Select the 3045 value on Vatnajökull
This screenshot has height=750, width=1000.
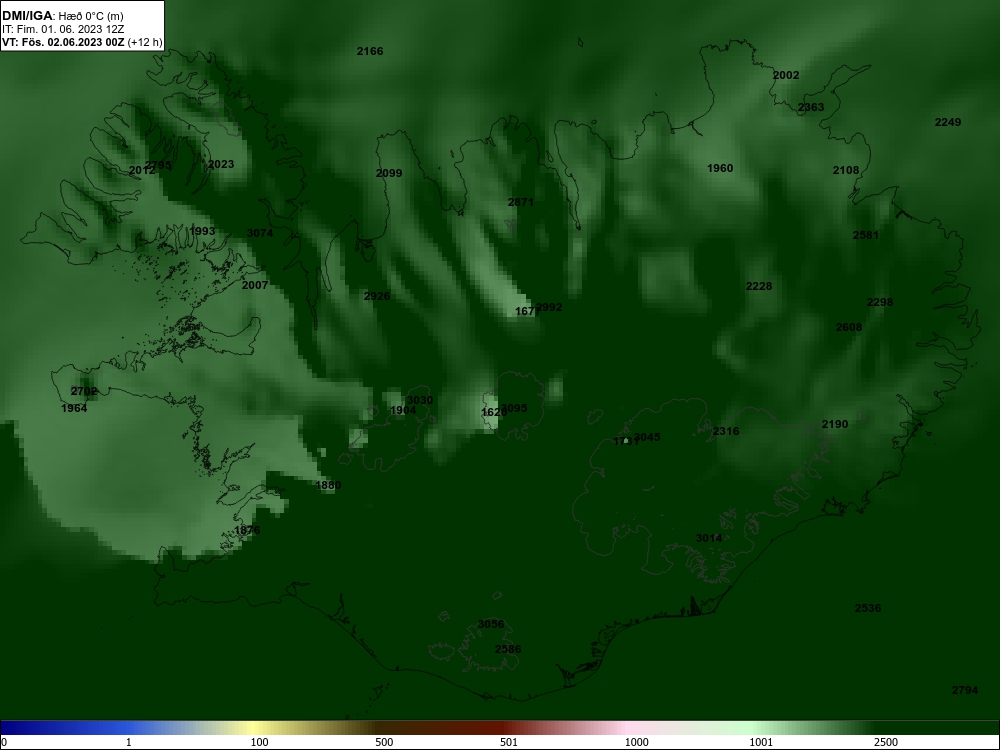[647, 438]
